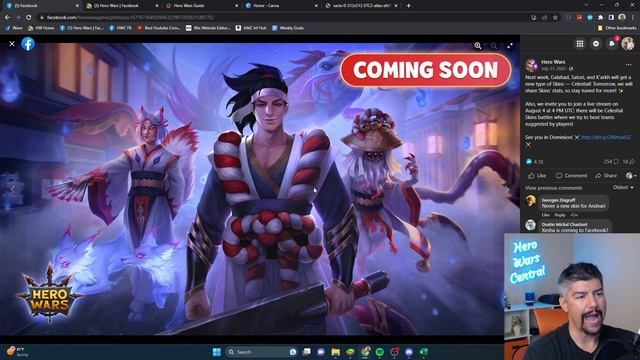The height and width of the screenshot is (360, 640).
Task: Open the browser extensions puzzle icon
Action: tap(600, 18)
